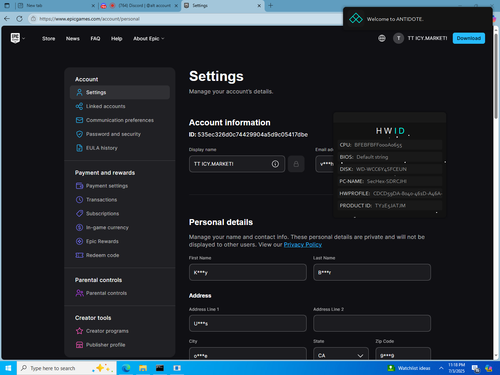500x375 pixels.
Task: Open the language globe icon
Action: click(382, 38)
